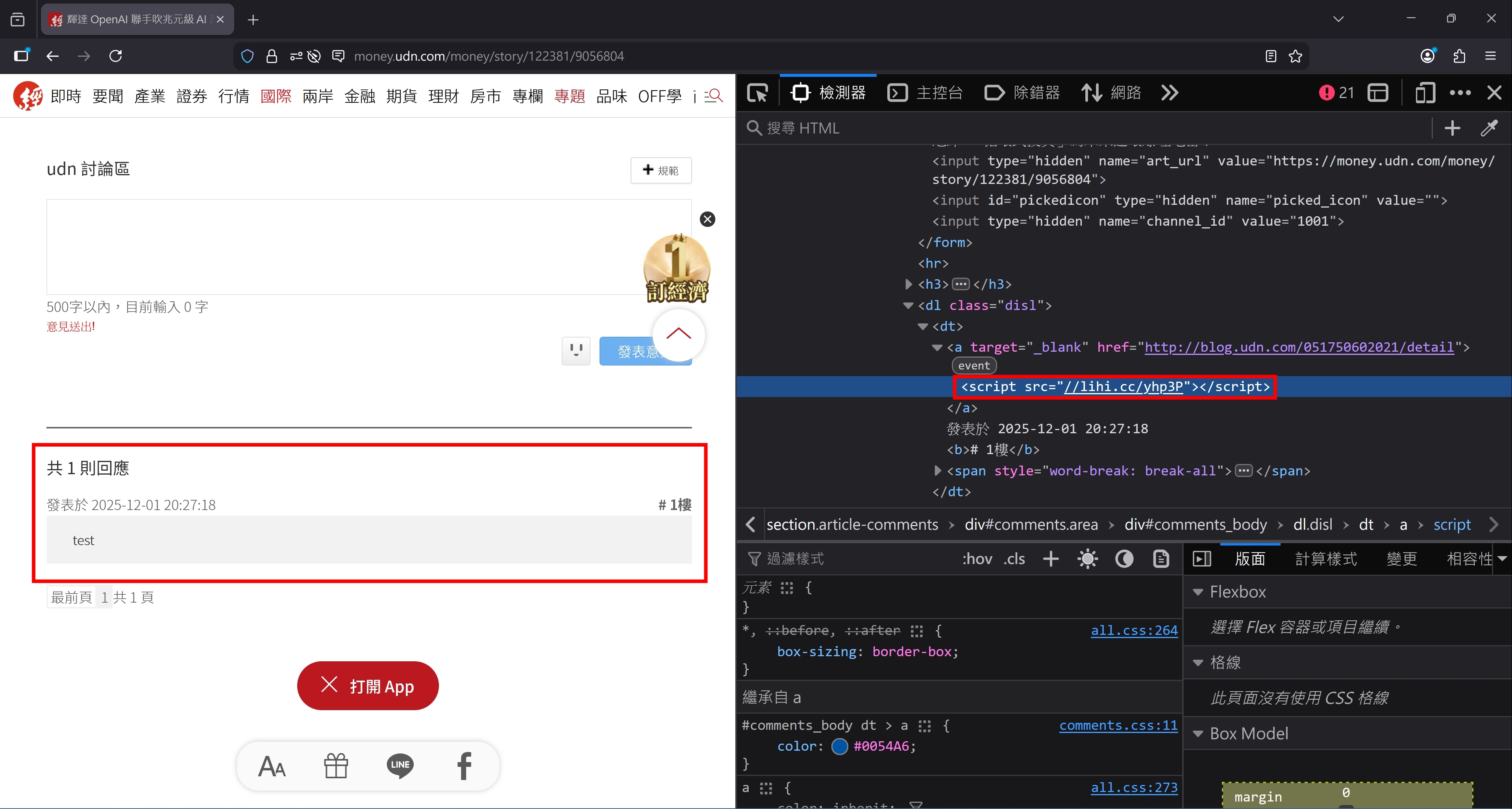
Task: Toggle dark color scheme simulation moon icon
Action: pyautogui.click(x=1124, y=559)
